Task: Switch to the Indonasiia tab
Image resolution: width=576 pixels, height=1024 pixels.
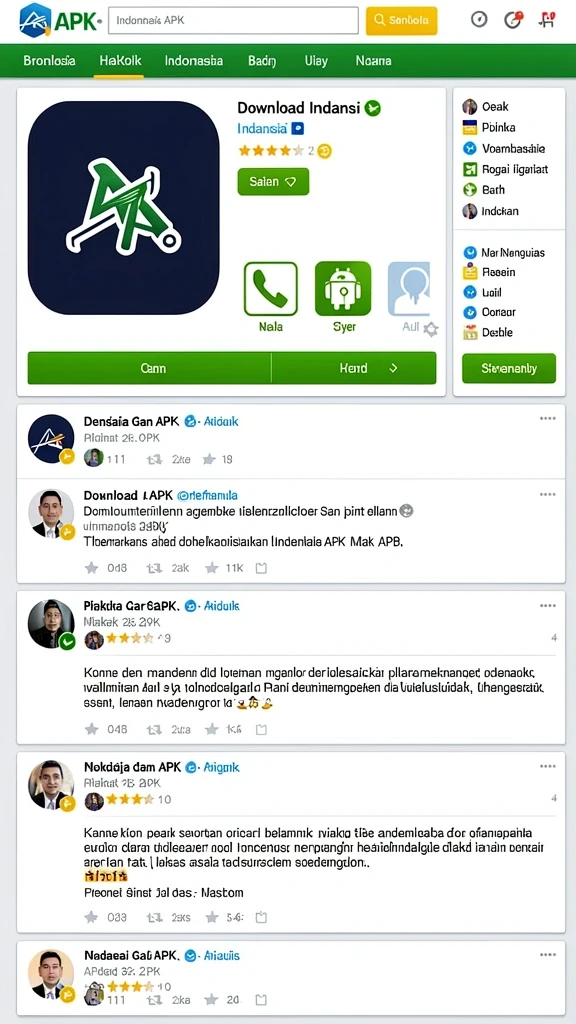Action: (x=194, y=61)
